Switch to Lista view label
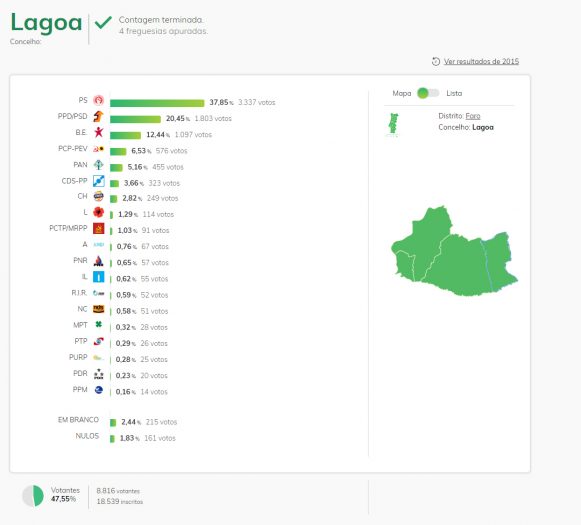This screenshot has width=581, height=525. (x=454, y=93)
